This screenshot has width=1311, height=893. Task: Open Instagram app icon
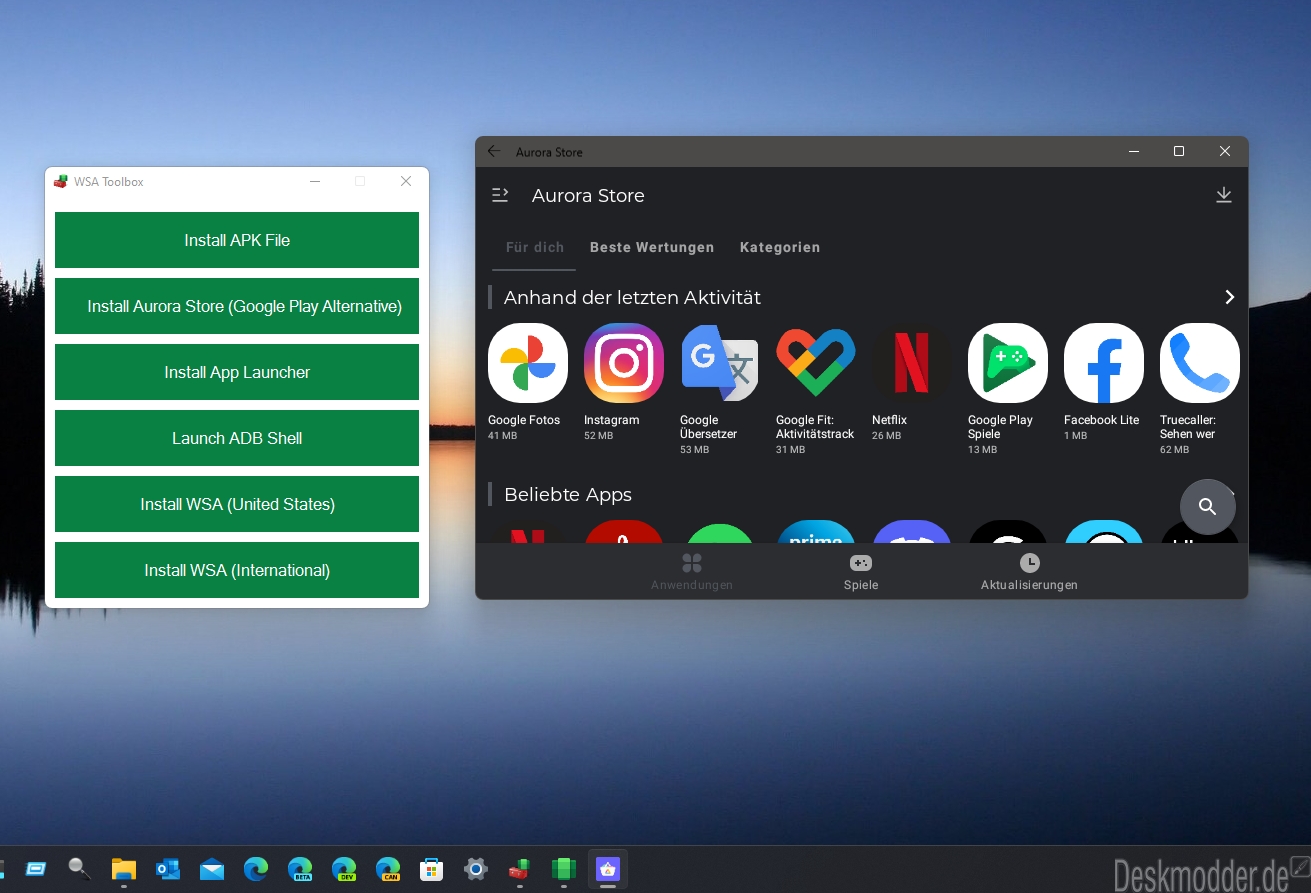coord(624,363)
